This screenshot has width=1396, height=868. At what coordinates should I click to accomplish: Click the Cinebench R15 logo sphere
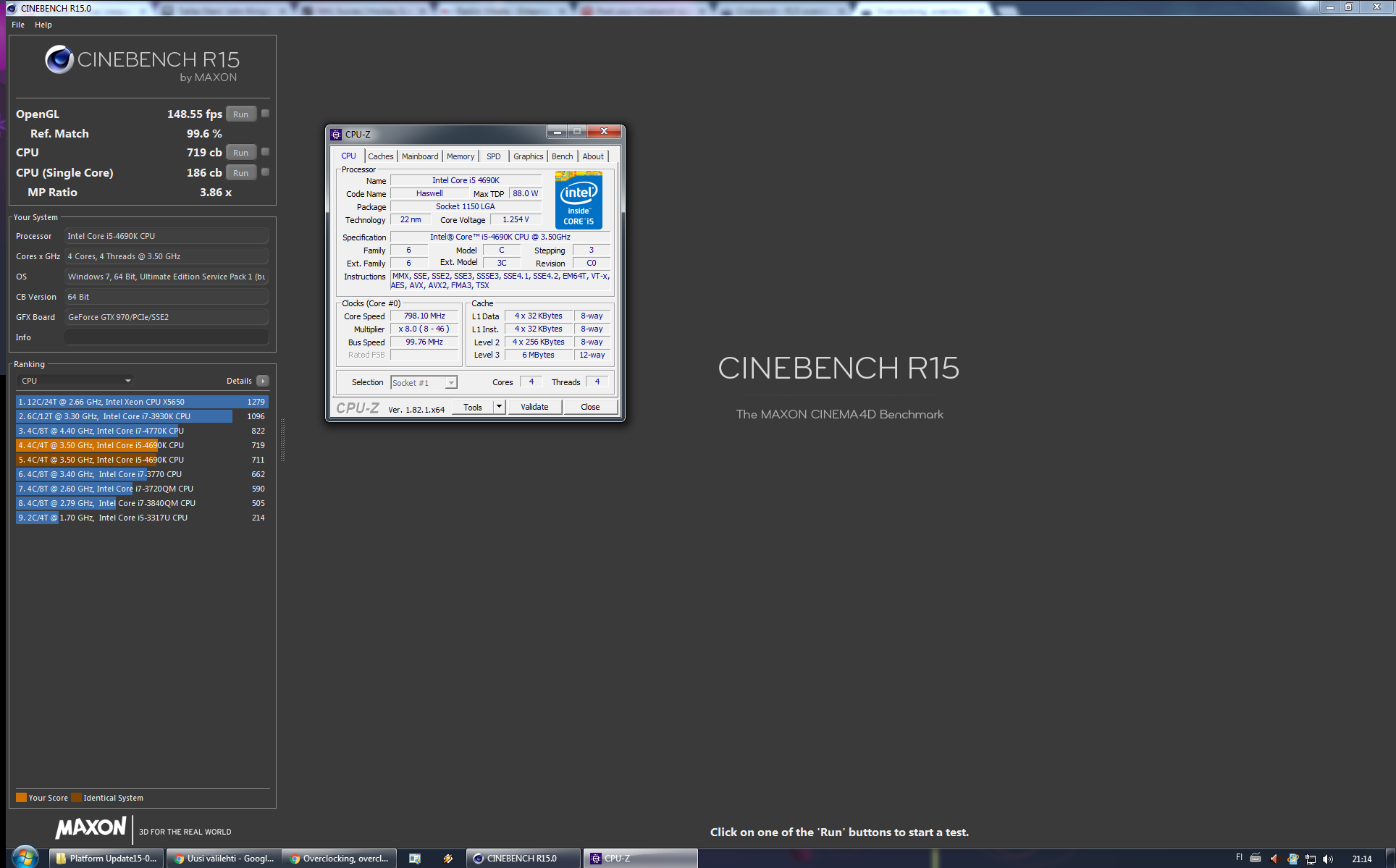(59, 59)
